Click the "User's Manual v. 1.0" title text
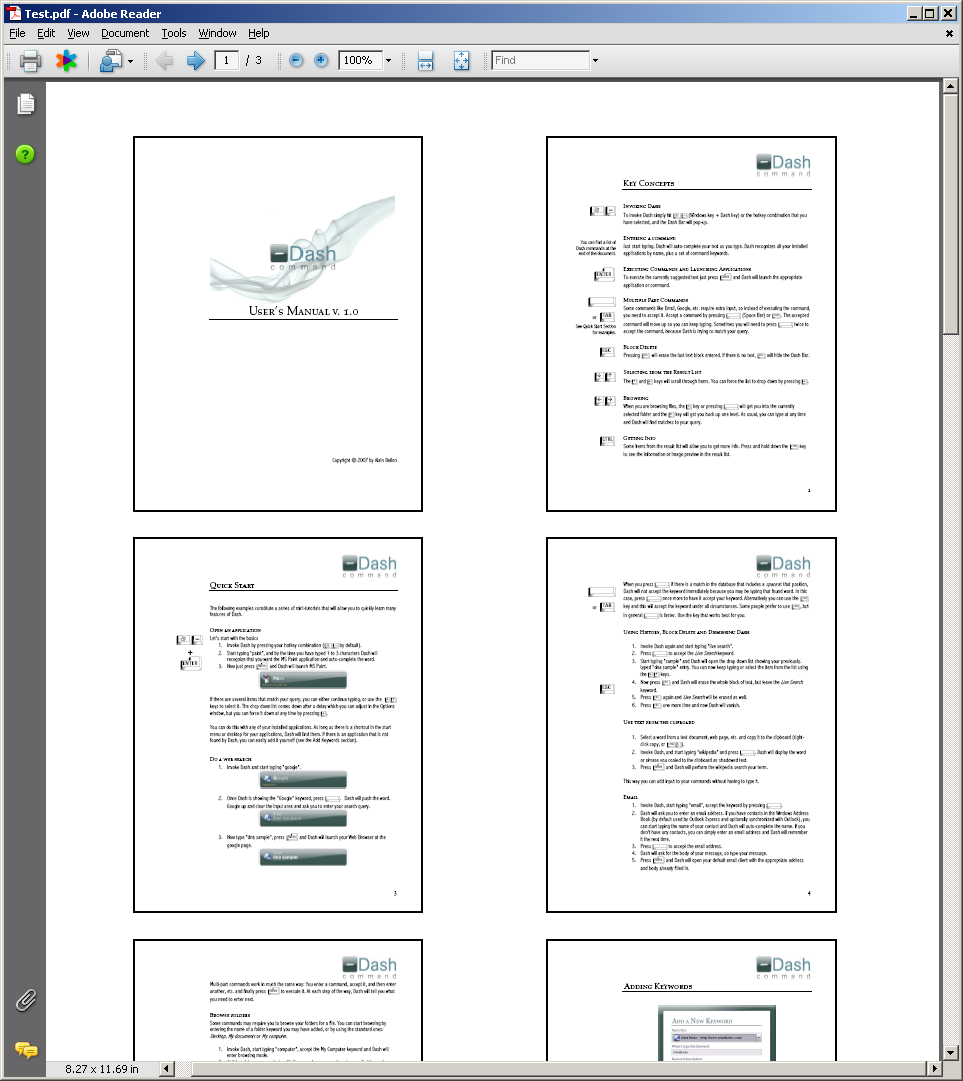 (303, 311)
